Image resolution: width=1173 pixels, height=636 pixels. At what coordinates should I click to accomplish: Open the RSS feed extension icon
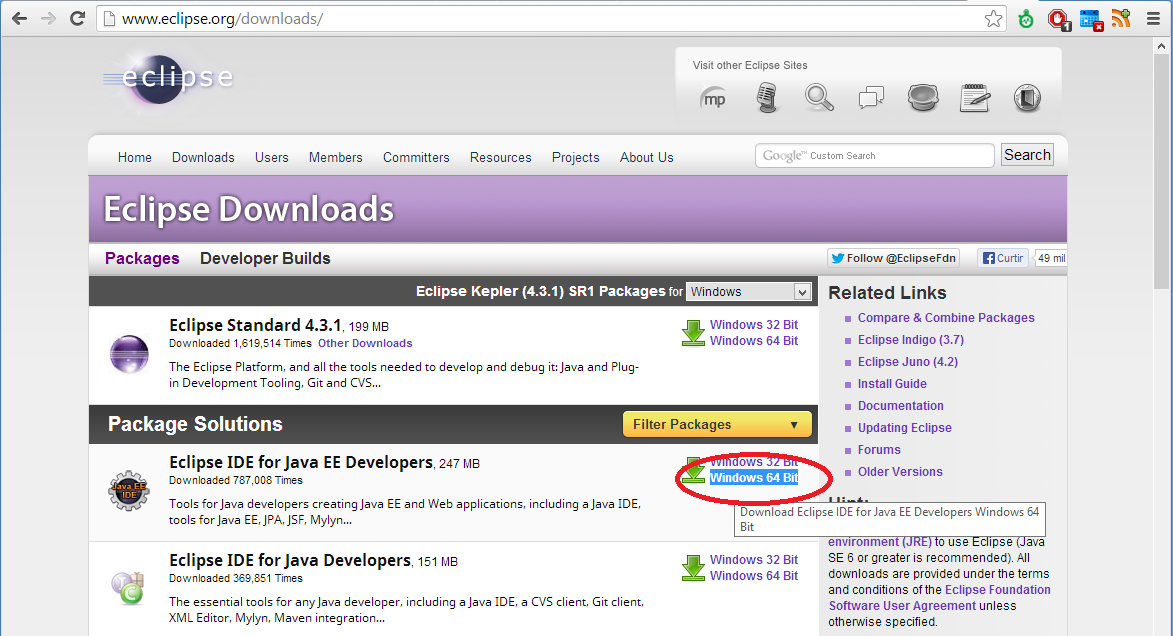1121,19
